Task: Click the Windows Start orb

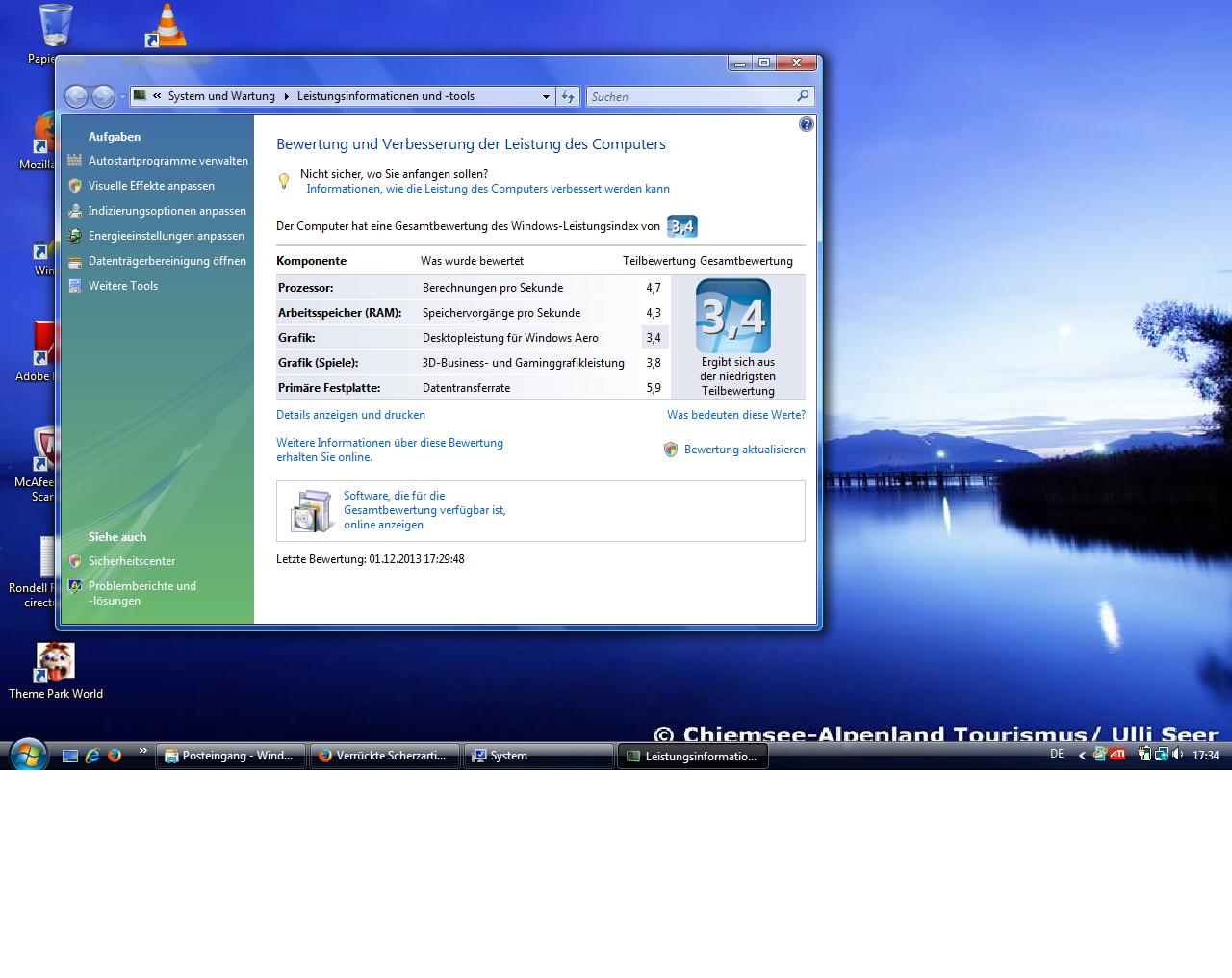Action: [27, 755]
